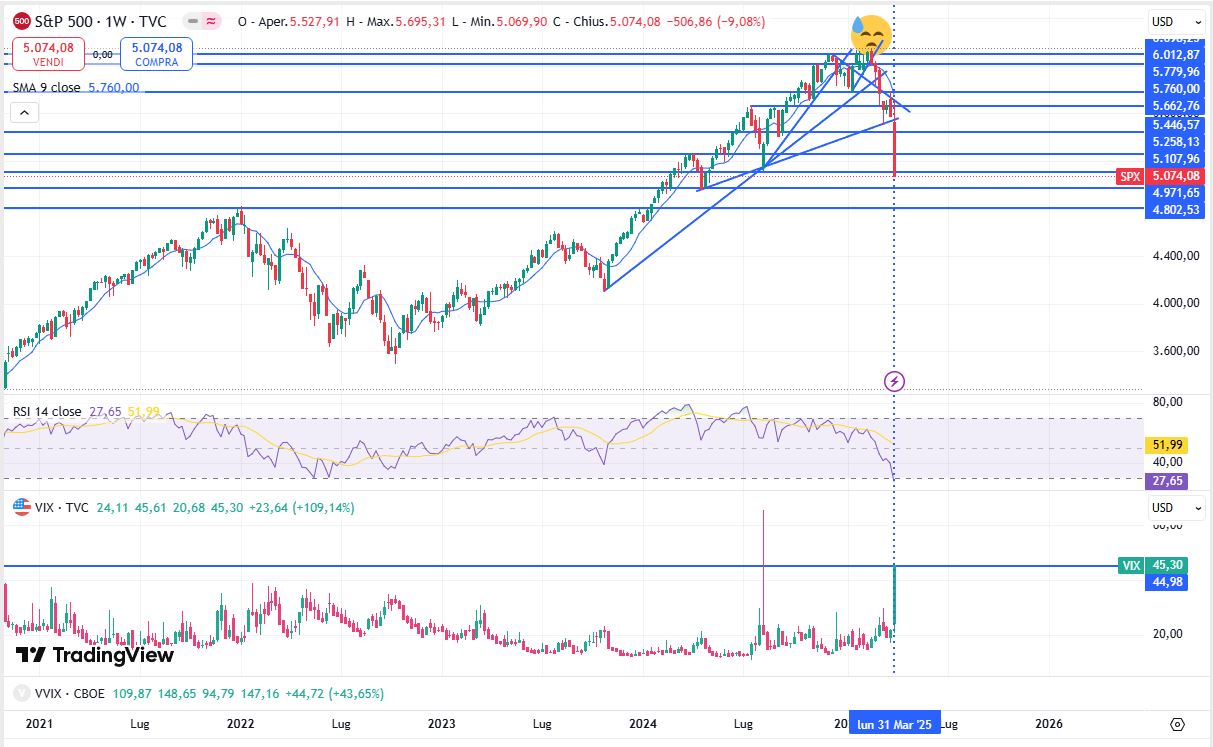
Task: Click the 3.600,00 price scale tick
Action: click(1175, 351)
